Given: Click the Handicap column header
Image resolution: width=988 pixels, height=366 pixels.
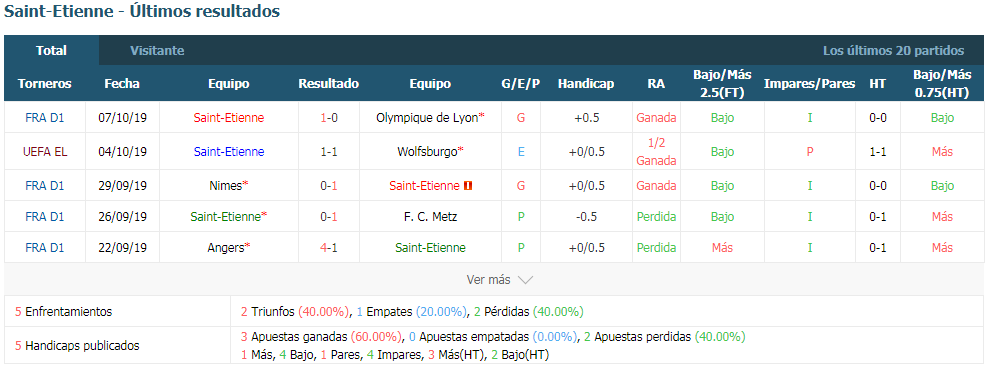Looking at the screenshot, I should 586,84.
